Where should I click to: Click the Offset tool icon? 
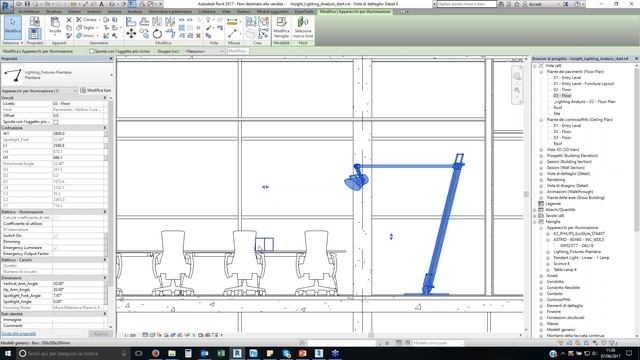(x=144, y=21)
